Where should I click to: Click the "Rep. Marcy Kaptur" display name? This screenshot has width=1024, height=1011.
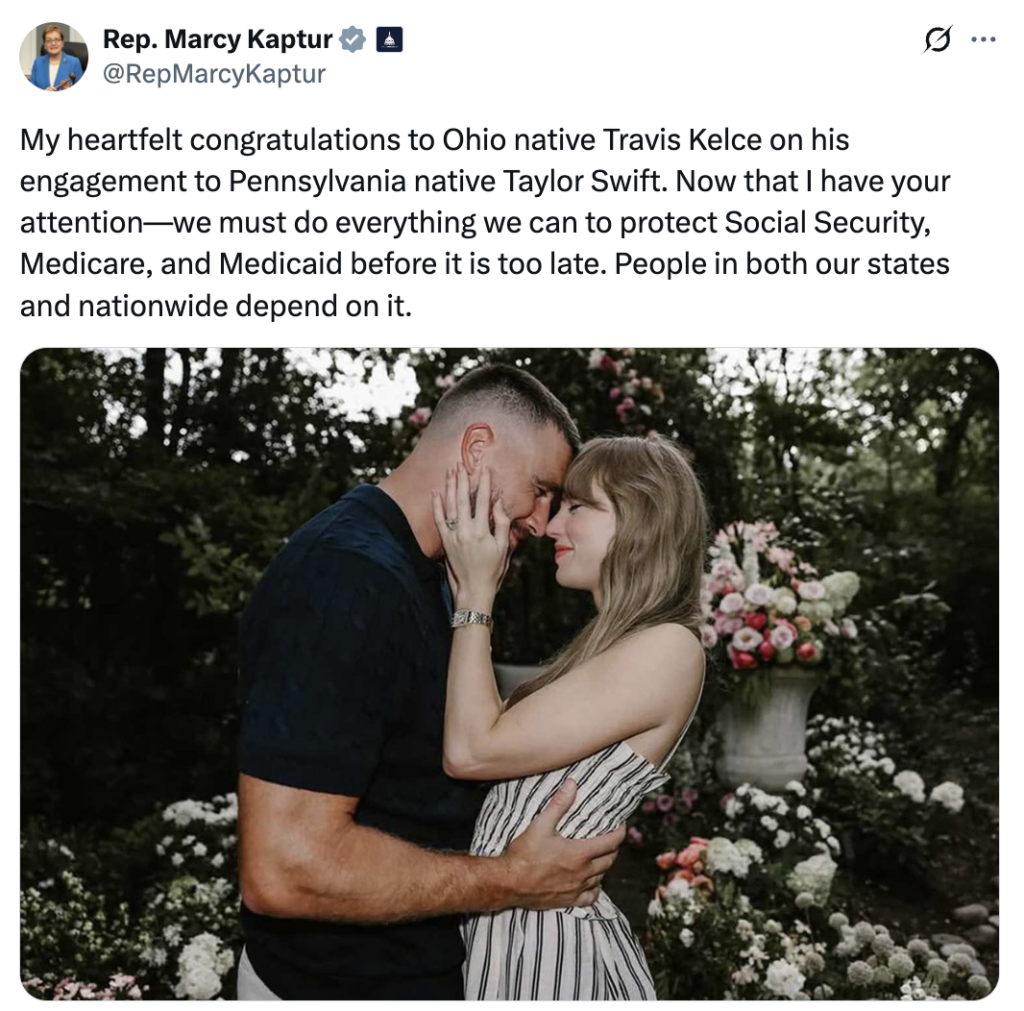pyautogui.click(x=218, y=40)
